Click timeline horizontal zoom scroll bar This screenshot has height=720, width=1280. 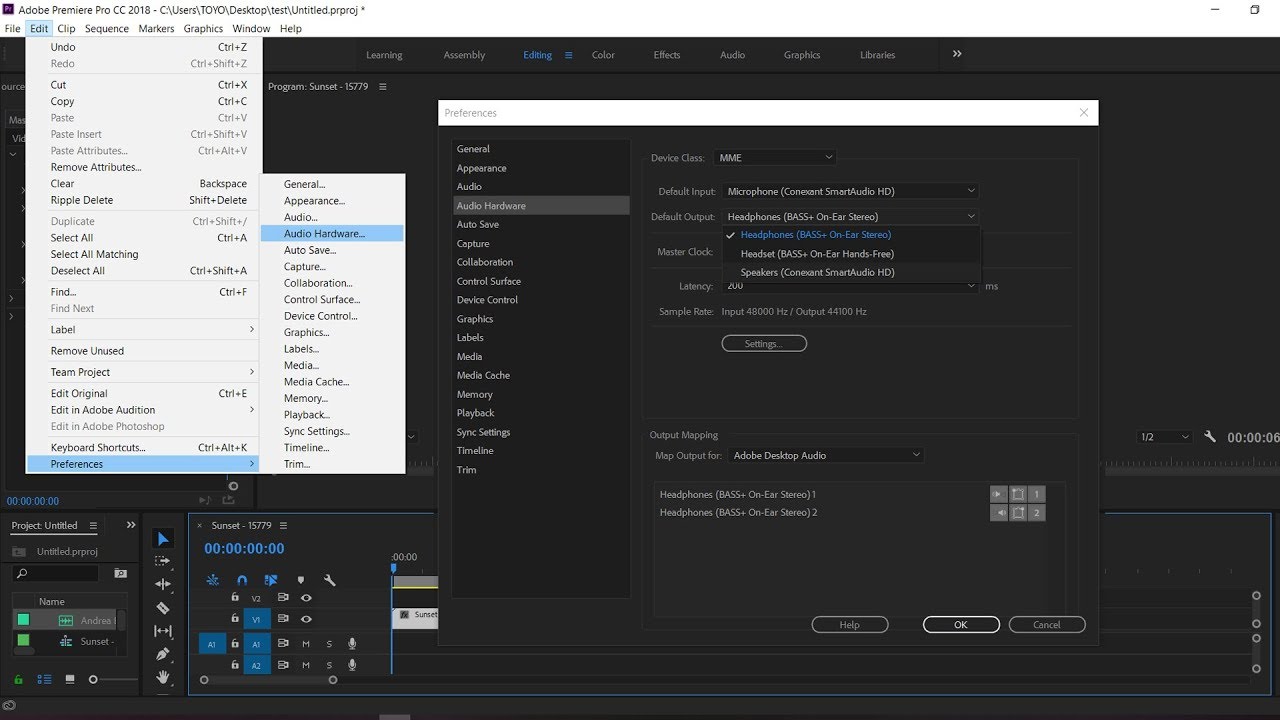268,680
